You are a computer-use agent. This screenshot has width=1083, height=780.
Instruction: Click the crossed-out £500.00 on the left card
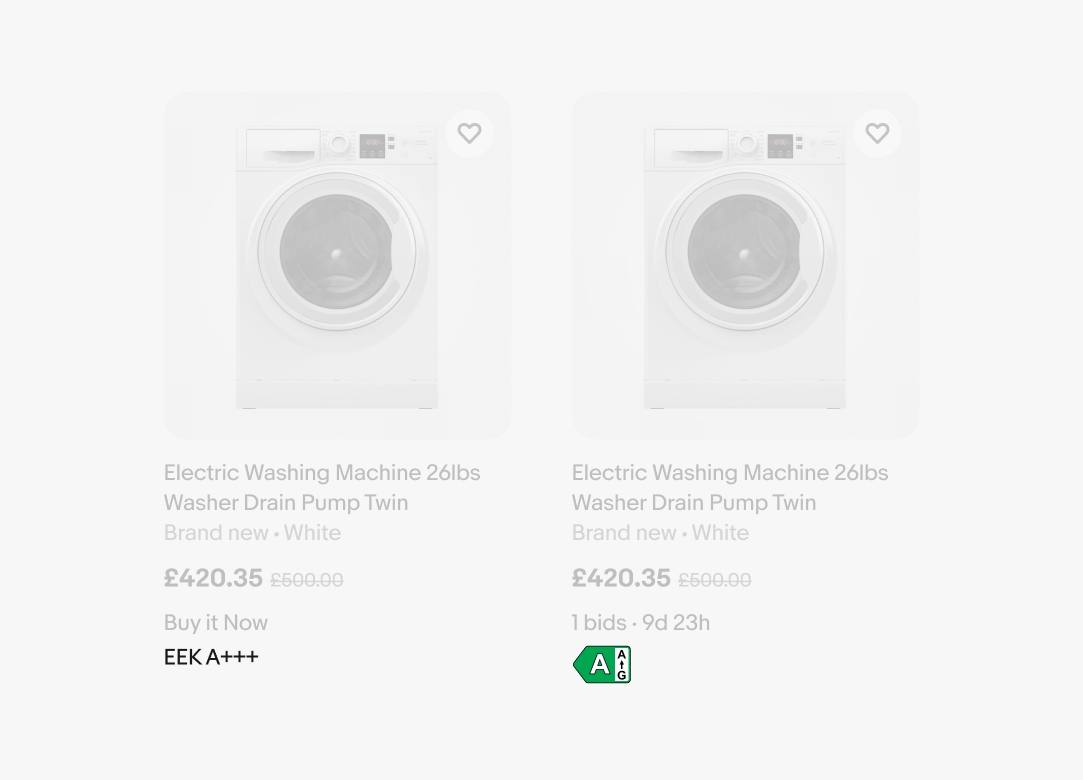[307, 580]
